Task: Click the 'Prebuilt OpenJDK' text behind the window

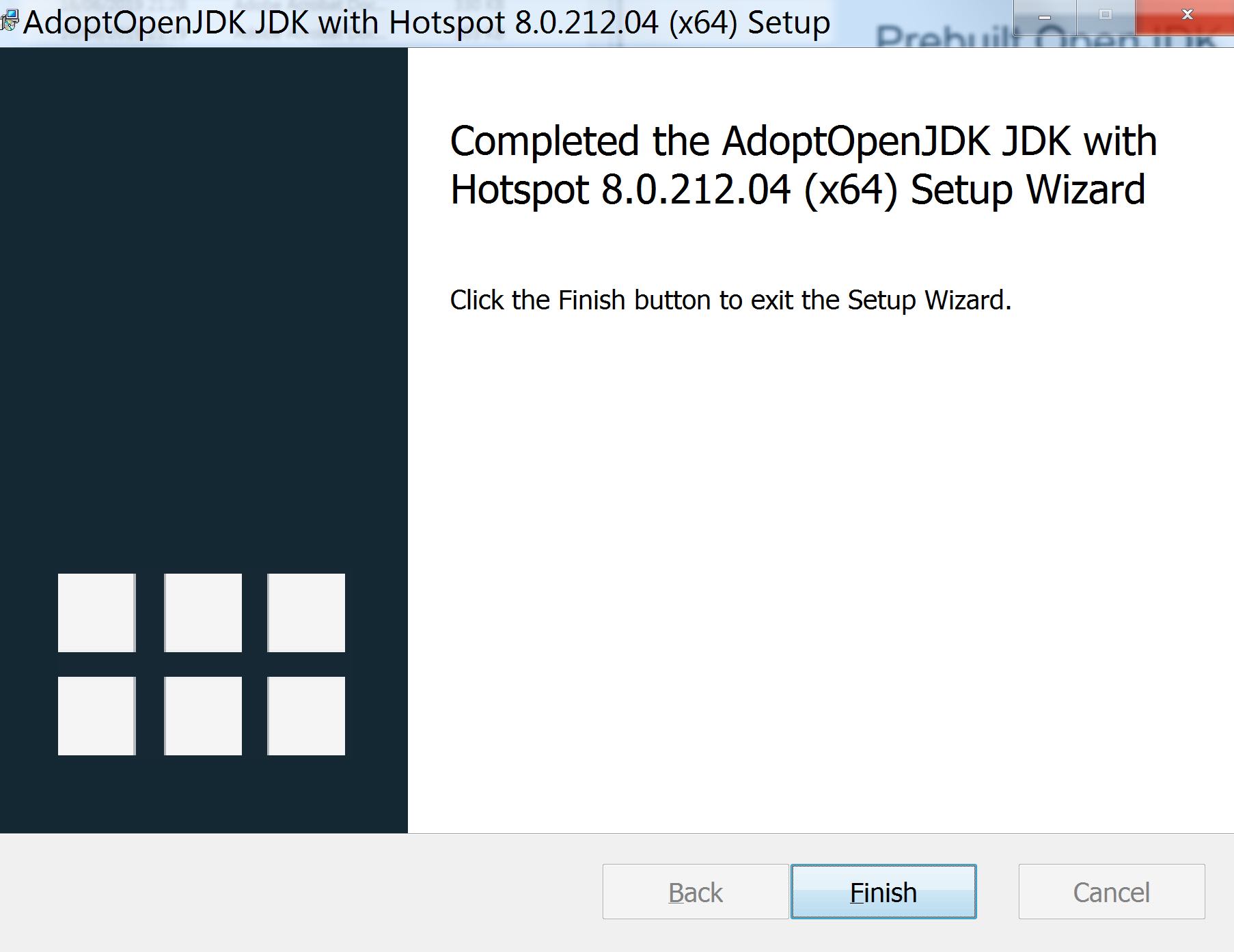Action: (x=1045, y=38)
